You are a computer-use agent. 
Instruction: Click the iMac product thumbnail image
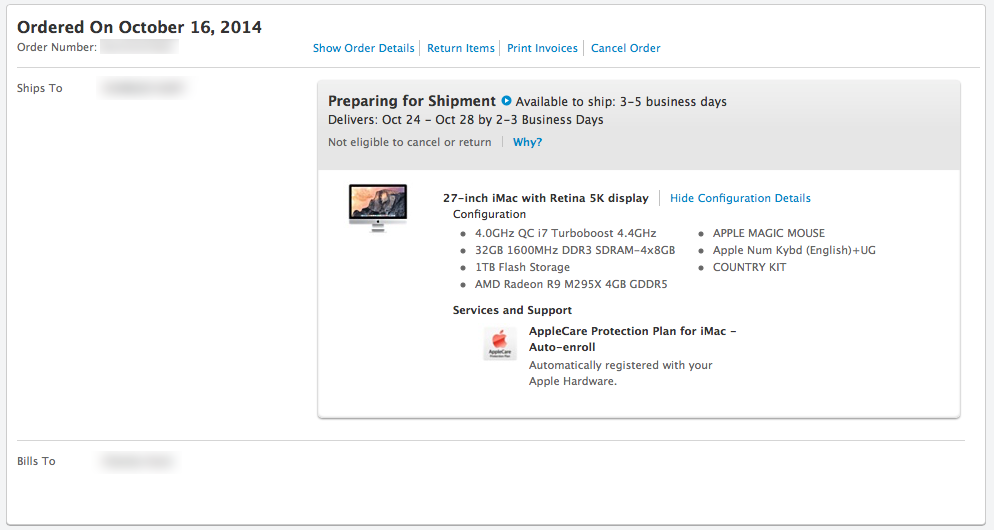377,207
